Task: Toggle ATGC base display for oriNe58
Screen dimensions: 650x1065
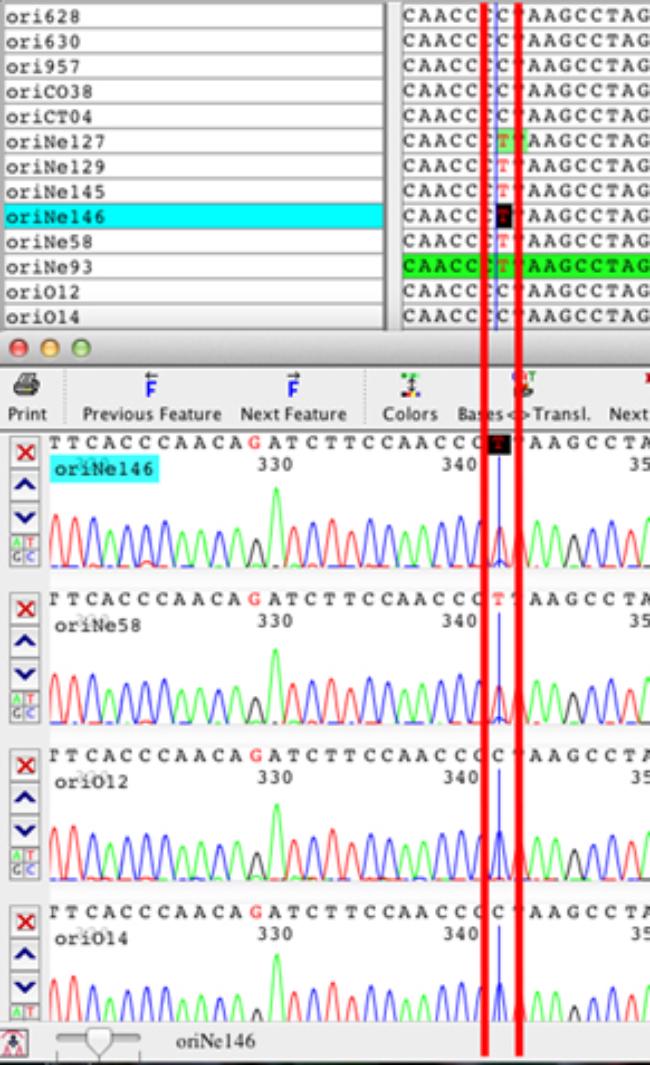Action: pyautogui.click(x=25, y=709)
